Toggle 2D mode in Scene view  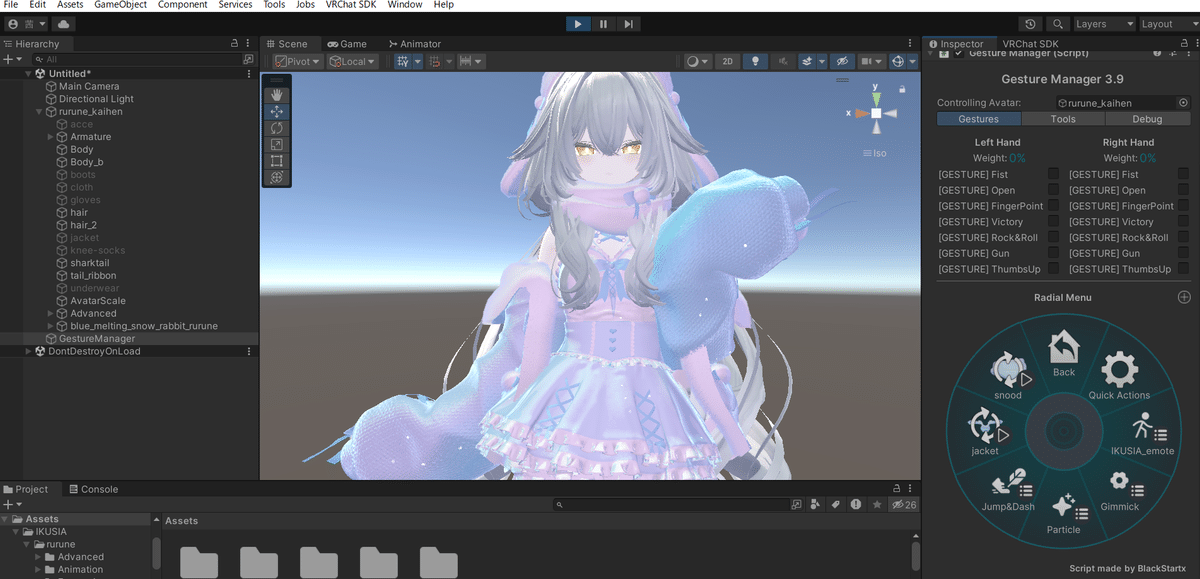pyautogui.click(x=727, y=60)
